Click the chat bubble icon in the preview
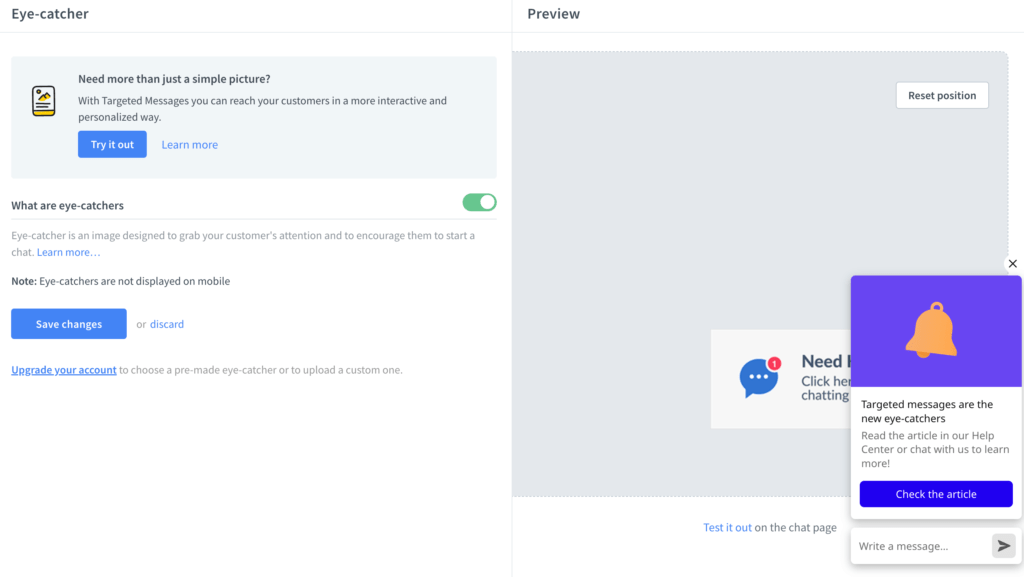This screenshot has width=1024, height=577. click(757, 379)
